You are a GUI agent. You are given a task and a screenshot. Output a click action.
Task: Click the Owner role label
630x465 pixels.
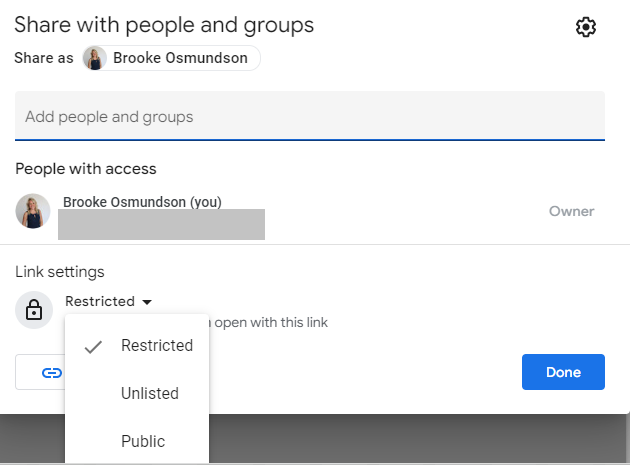pyautogui.click(x=571, y=211)
